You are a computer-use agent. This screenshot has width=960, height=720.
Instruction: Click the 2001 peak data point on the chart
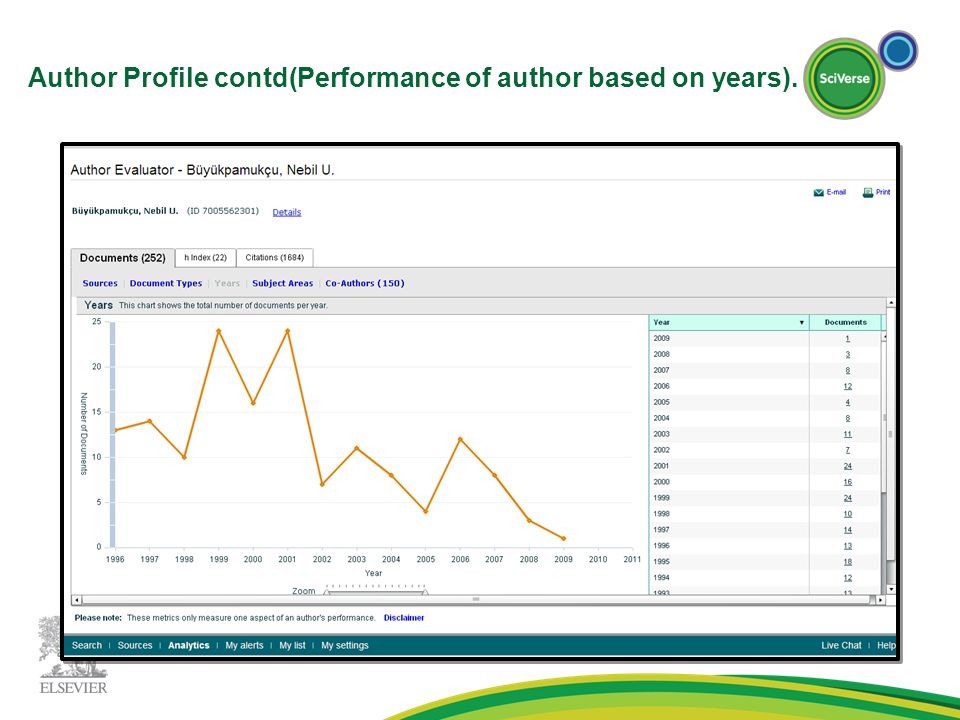[288, 331]
